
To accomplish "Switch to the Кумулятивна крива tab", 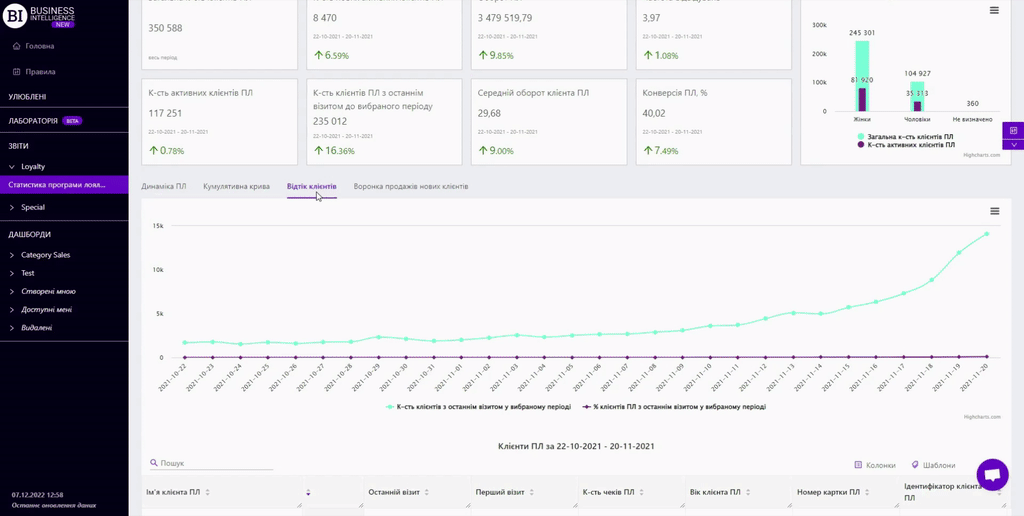I will tap(236, 186).
